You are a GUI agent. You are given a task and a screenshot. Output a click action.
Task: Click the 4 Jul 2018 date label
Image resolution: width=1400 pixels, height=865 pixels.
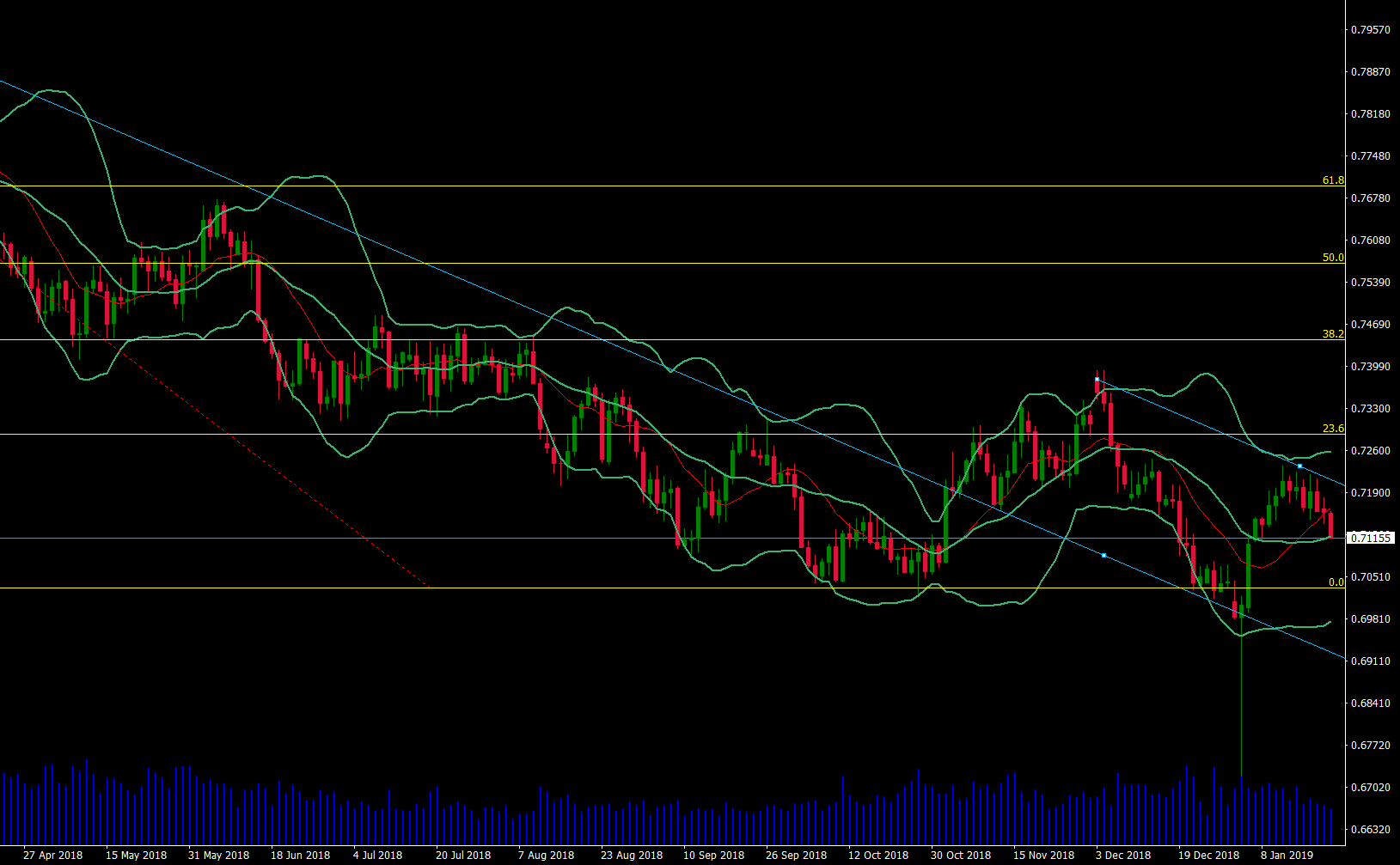[x=377, y=856]
